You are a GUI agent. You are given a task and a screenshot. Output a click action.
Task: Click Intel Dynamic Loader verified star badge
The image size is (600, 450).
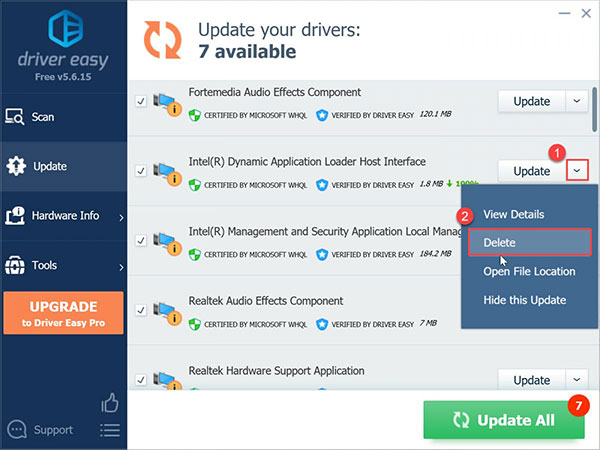[x=322, y=185]
